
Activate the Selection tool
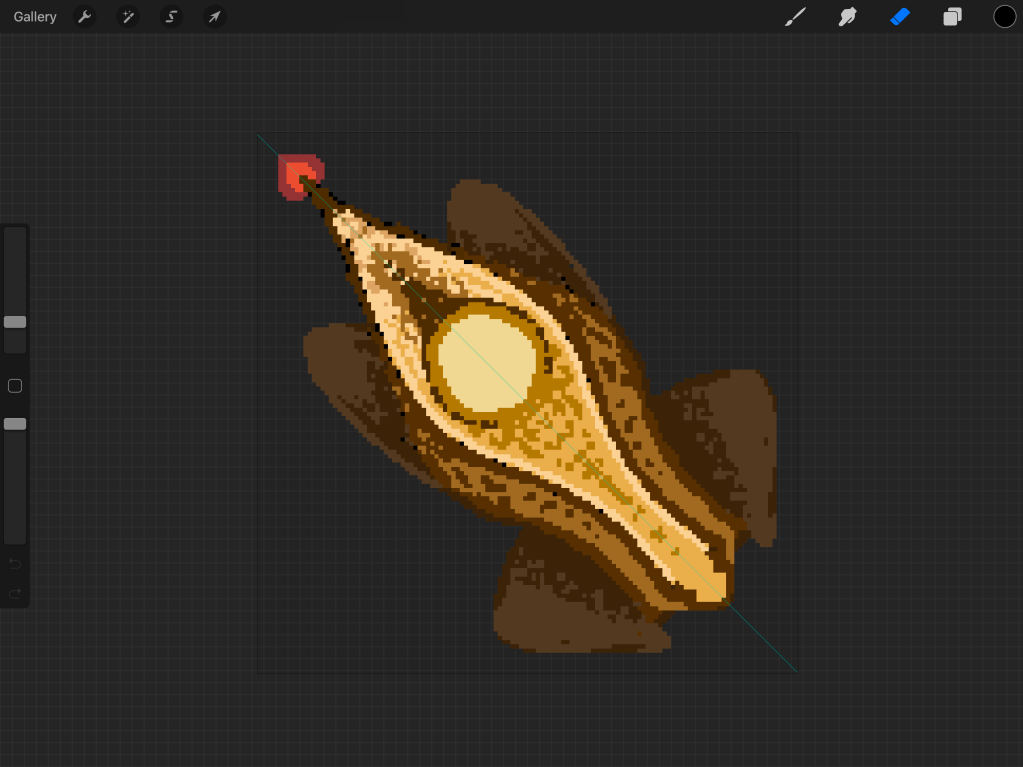coord(171,17)
